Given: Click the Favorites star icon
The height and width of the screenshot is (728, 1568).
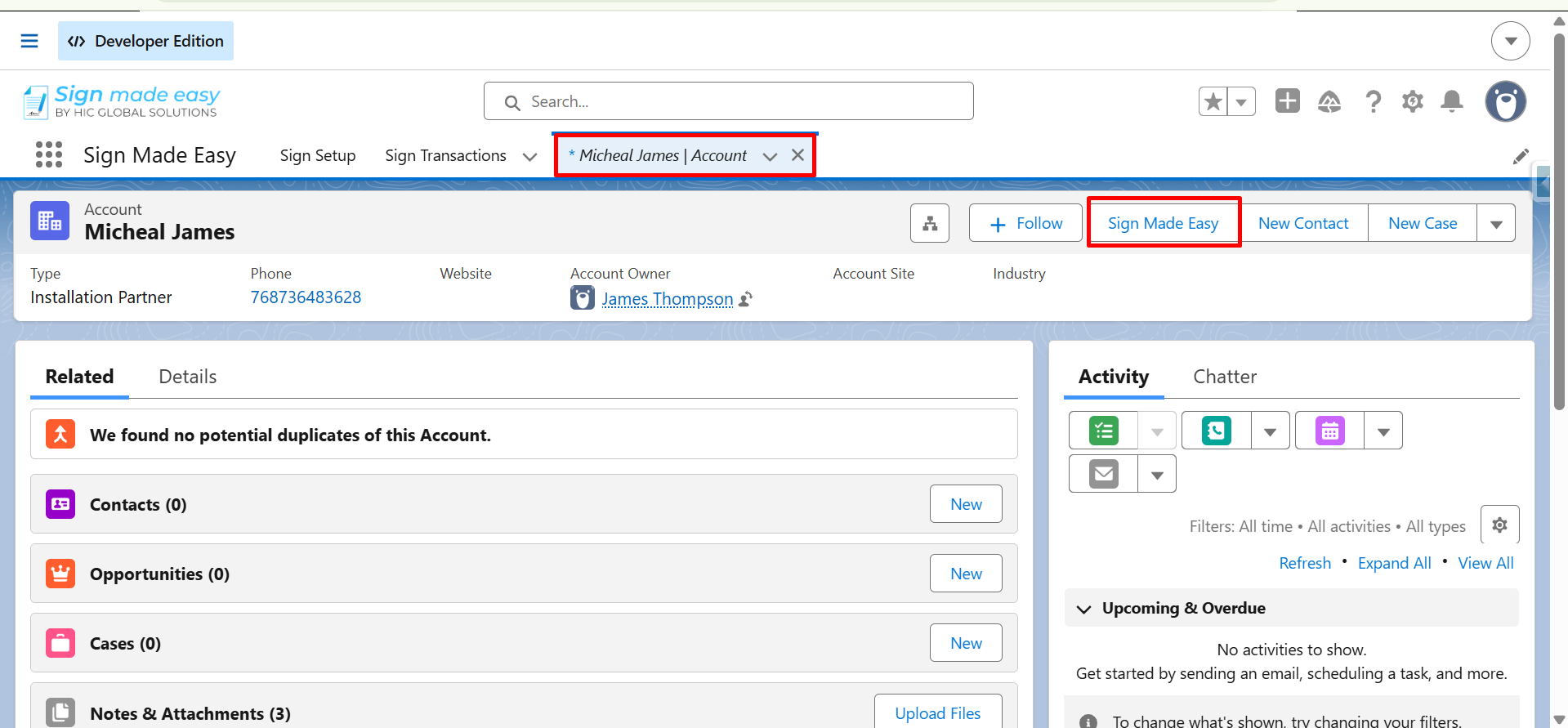Looking at the screenshot, I should pyautogui.click(x=1213, y=101).
